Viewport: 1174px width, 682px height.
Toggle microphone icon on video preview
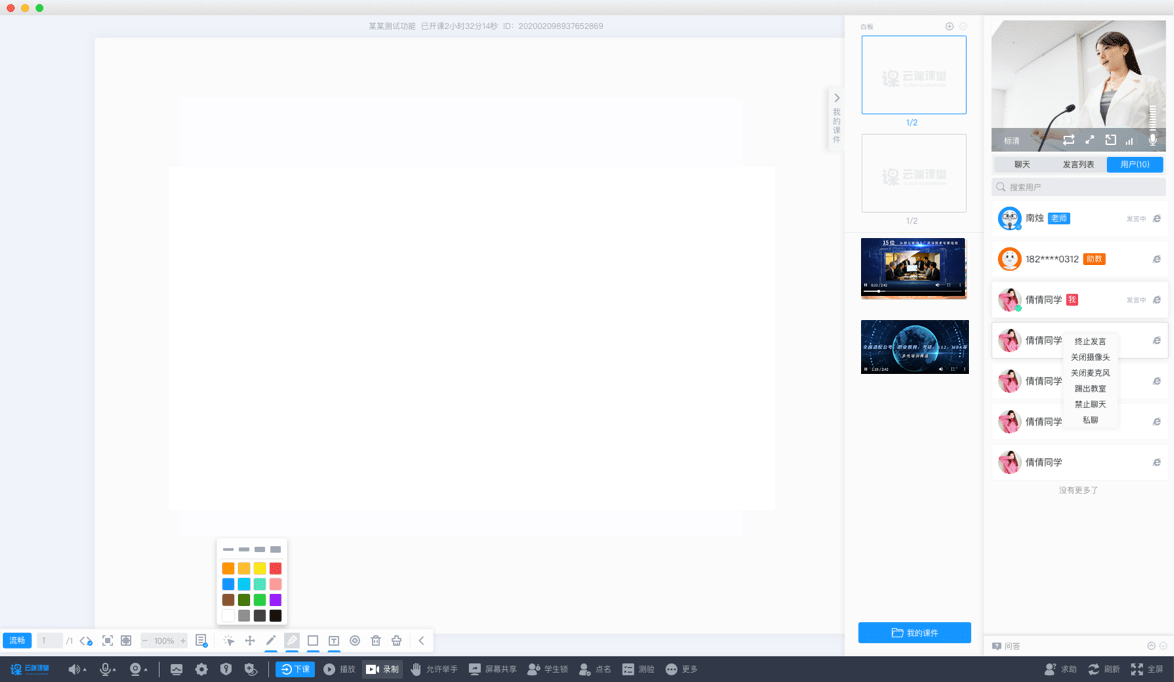1153,139
